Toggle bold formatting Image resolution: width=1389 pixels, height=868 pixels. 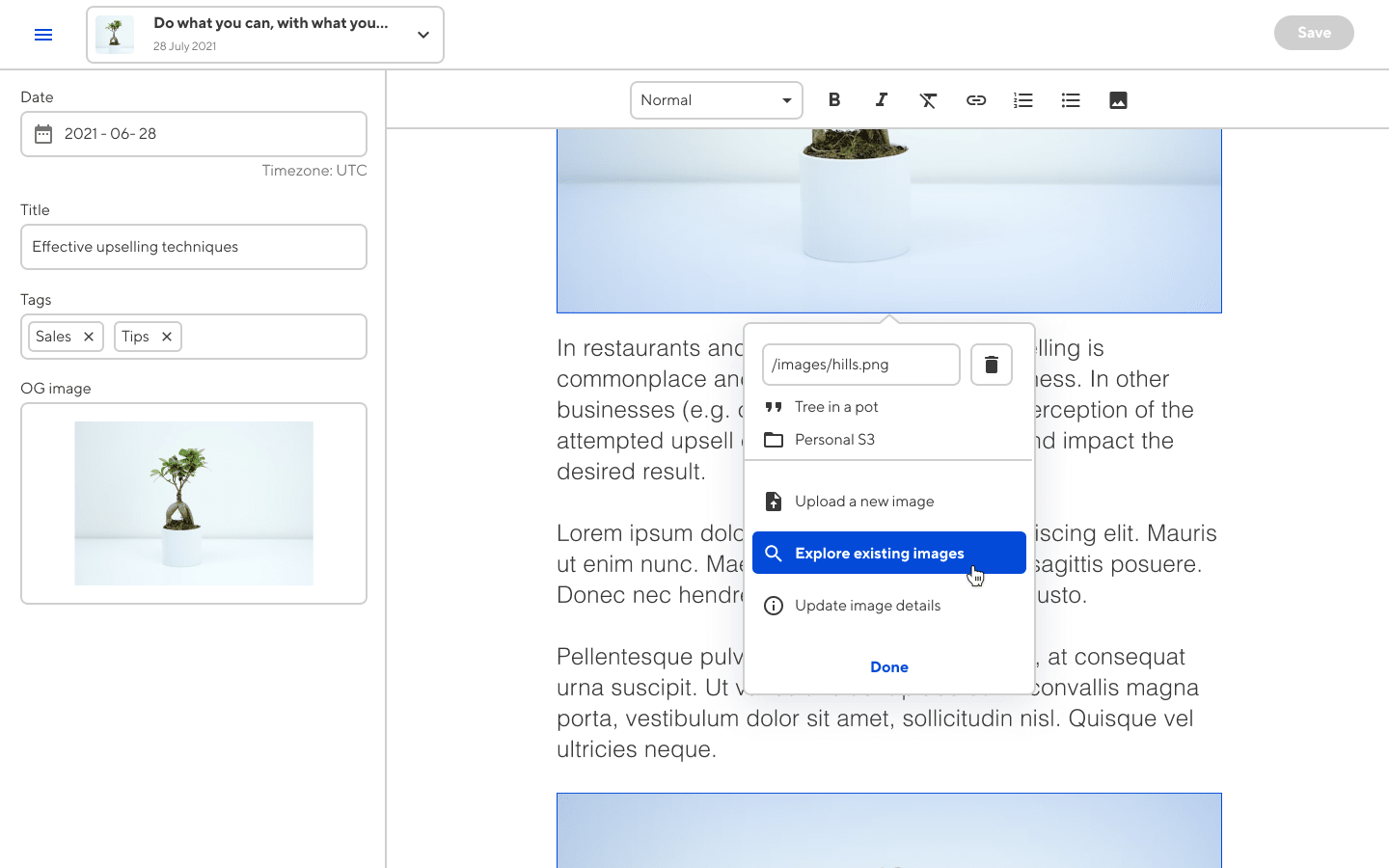pos(834,100)
